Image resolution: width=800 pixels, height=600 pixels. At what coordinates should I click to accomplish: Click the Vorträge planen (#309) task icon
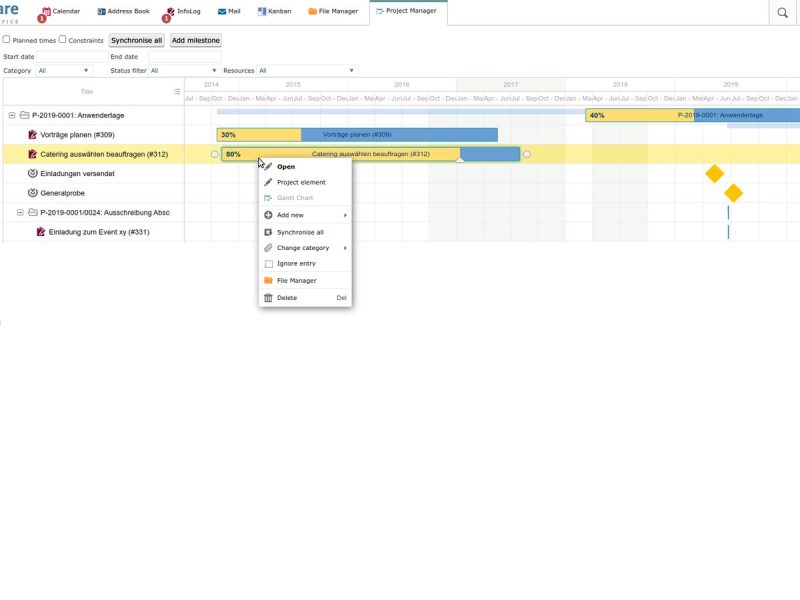click(33, 135)
